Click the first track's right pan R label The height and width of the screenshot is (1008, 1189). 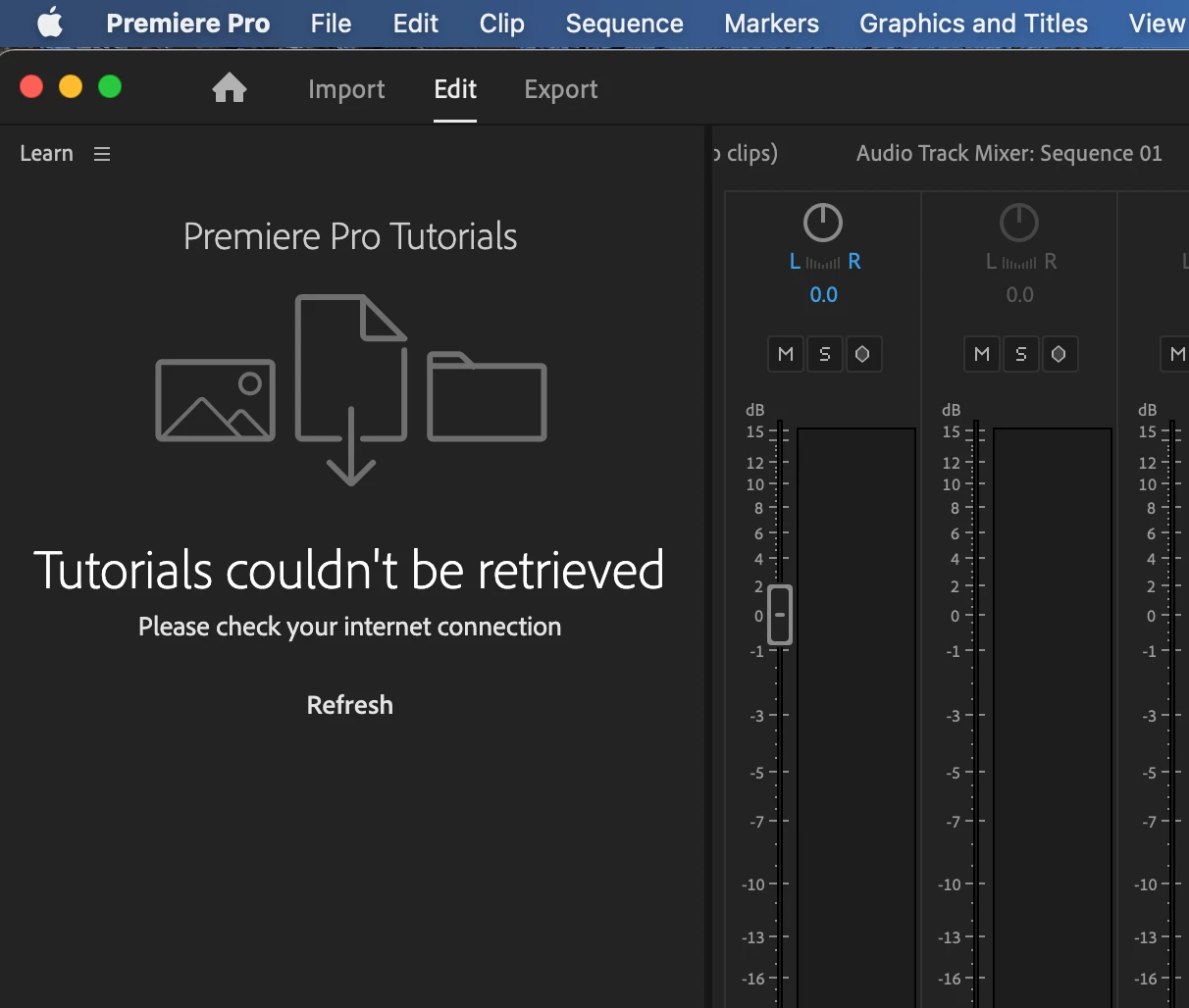(x=854, y=262)
